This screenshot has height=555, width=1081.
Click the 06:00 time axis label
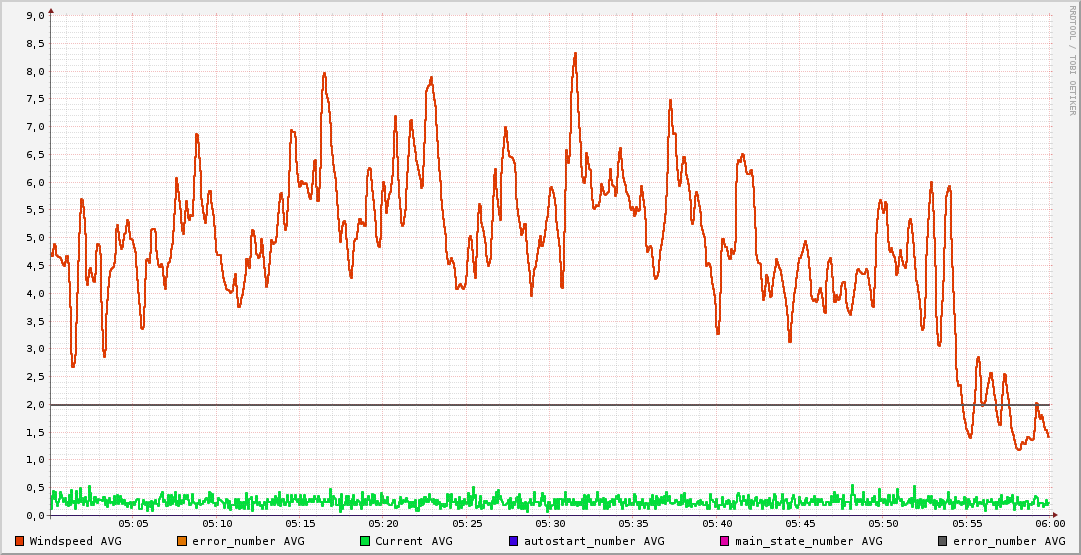[x=1049, y=523]
